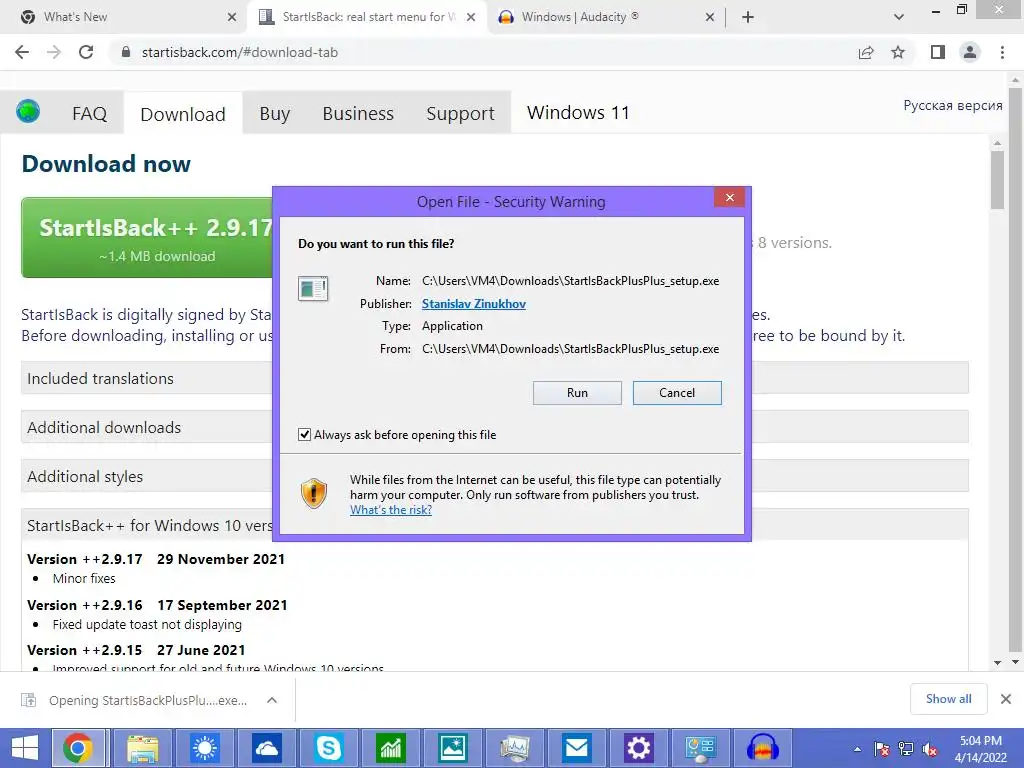Open the Mail app in taskbar
The image size is (1024, 768).
pos(577,748)
